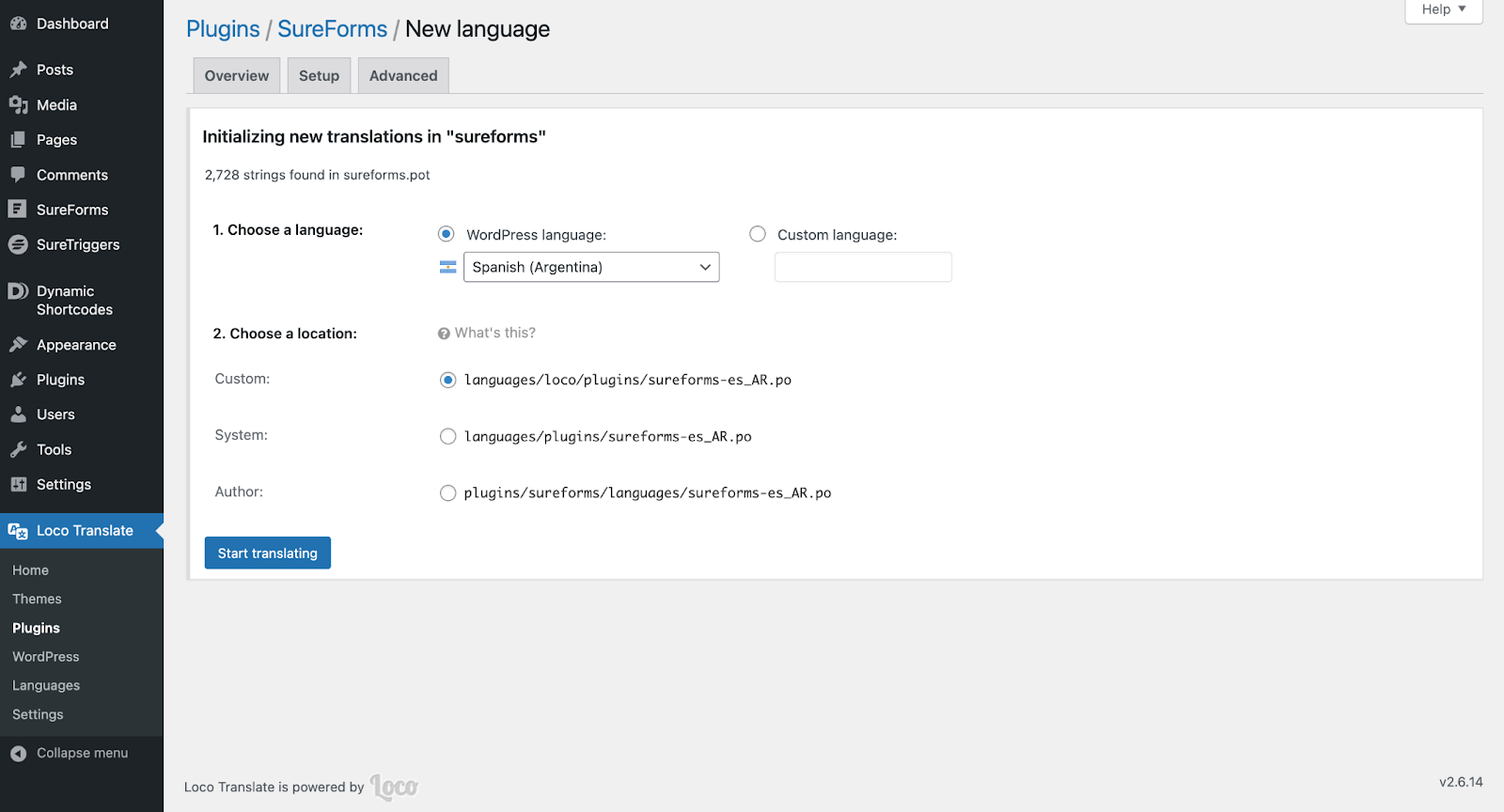Follow the Plugins breadcrumb link
1504x812 pixels.
(223, 29)
